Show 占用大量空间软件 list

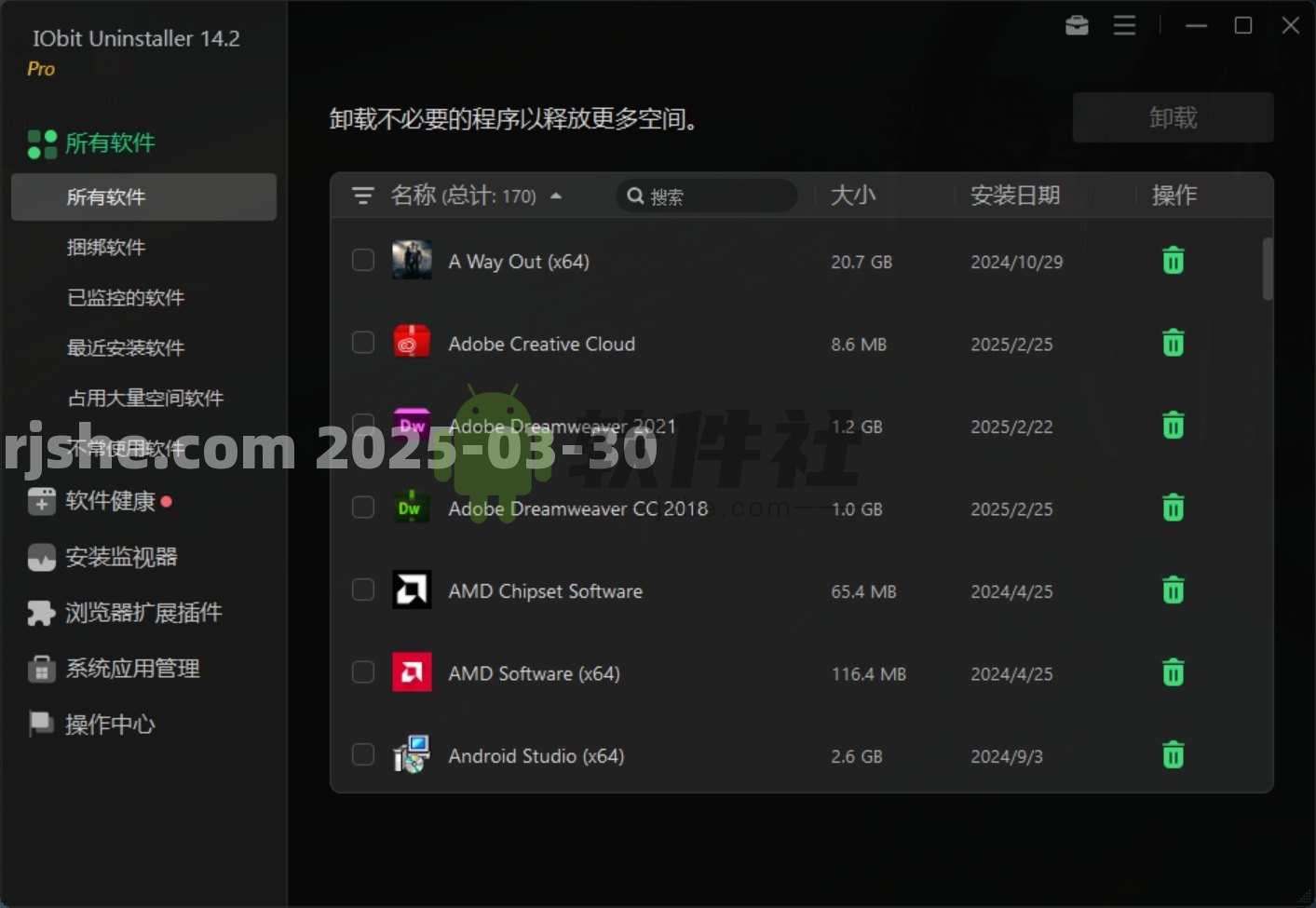[x=145, y=399]
